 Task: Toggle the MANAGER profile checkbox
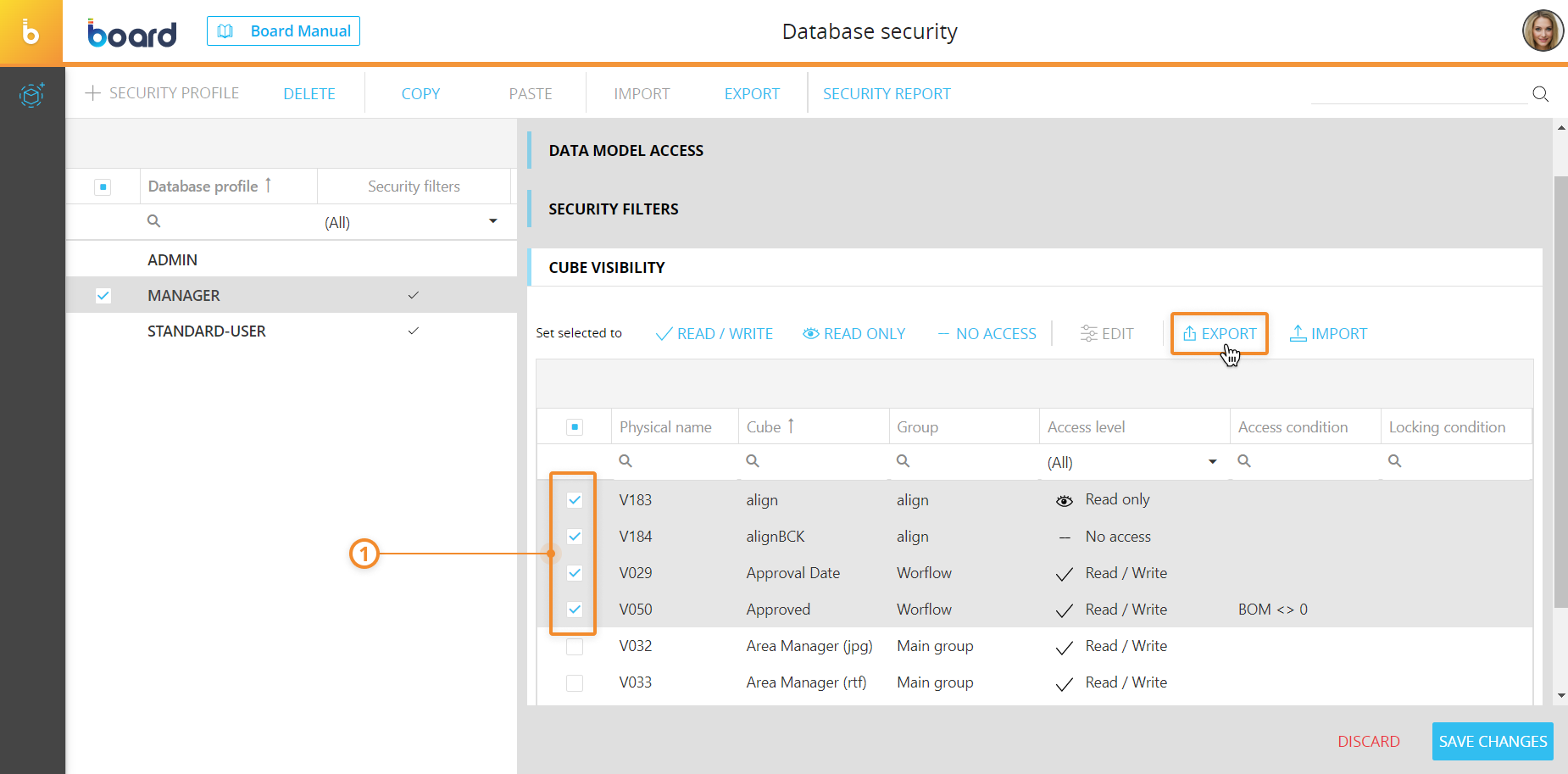click(103, 296)
